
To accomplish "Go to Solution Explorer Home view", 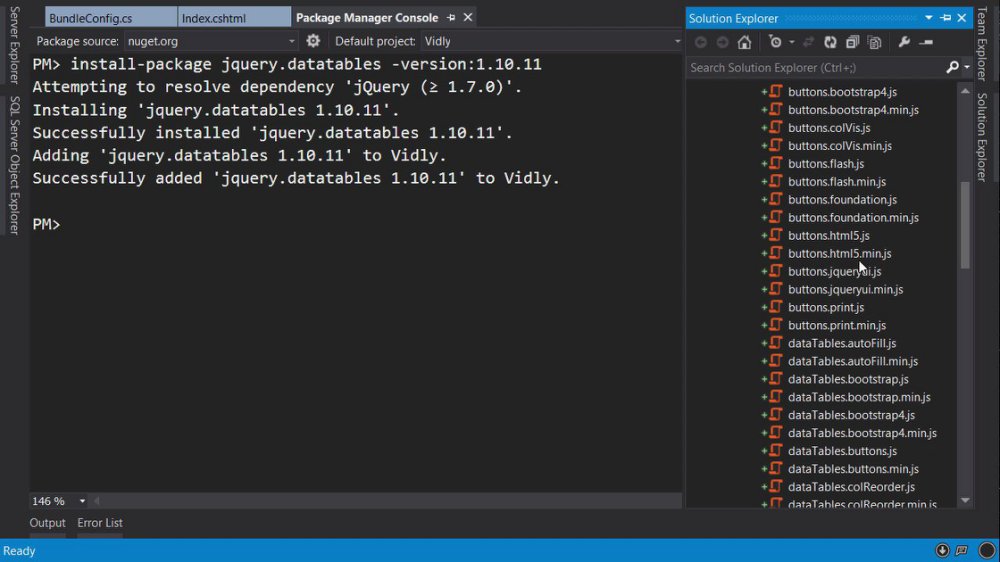I will 744,42.
